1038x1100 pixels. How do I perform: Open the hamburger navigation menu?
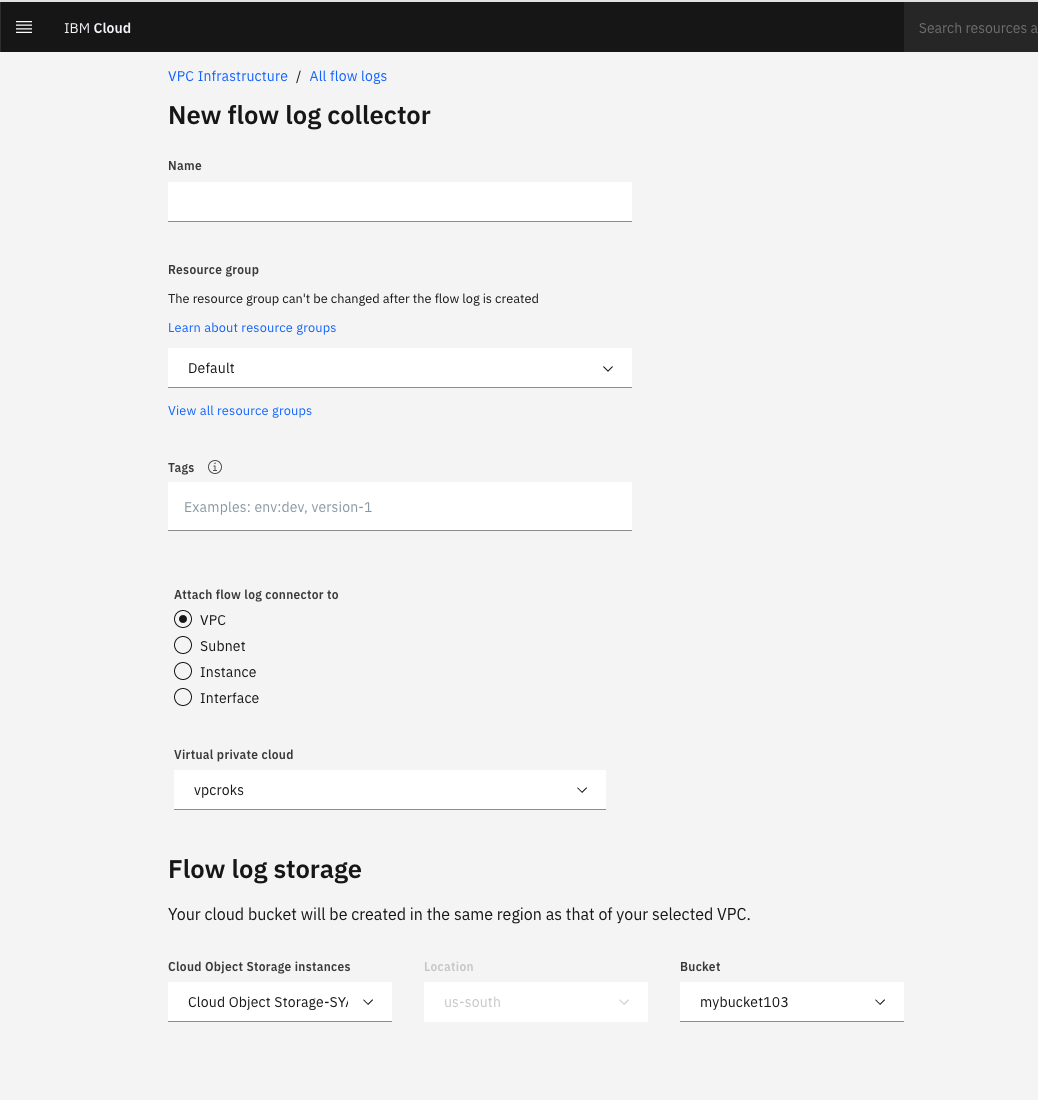(x=24, y=27)
